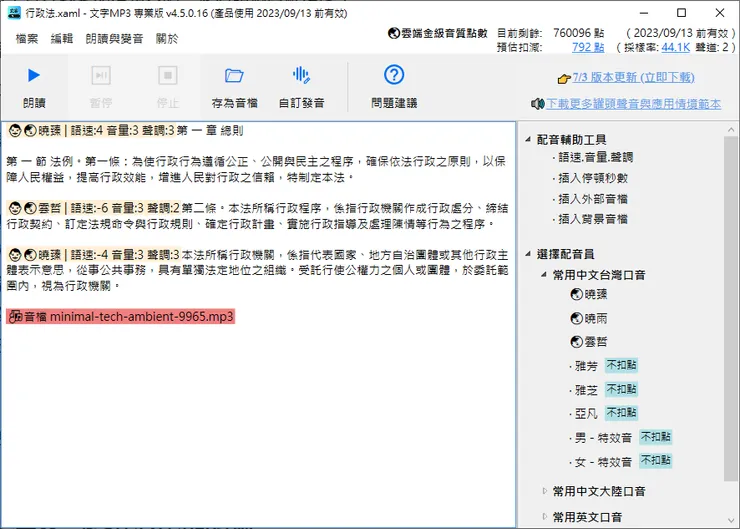This screenshot has width=740, height=529.
Task: Click 插入外部音檔 tool item
Action: pyautogui.click(x=593, y=199)
